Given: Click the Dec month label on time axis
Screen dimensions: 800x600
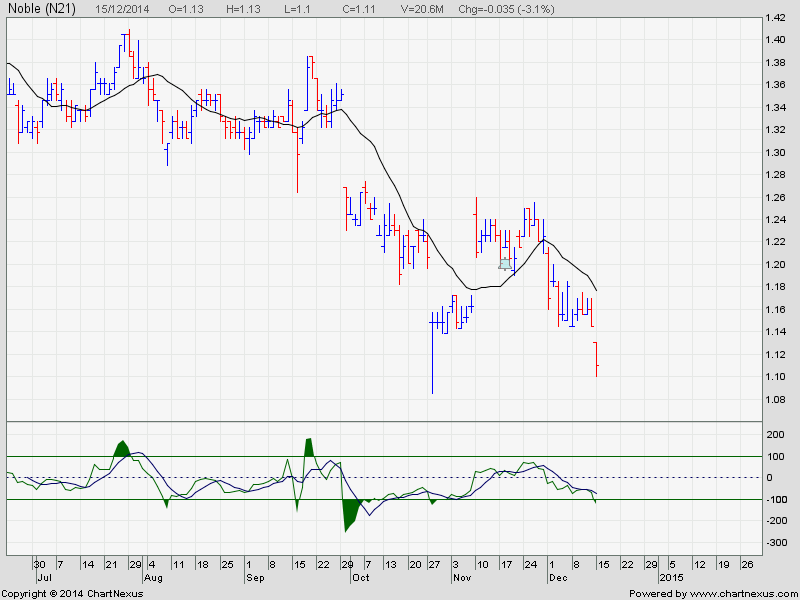Looking at the screenshot, I should click(559, 578).
